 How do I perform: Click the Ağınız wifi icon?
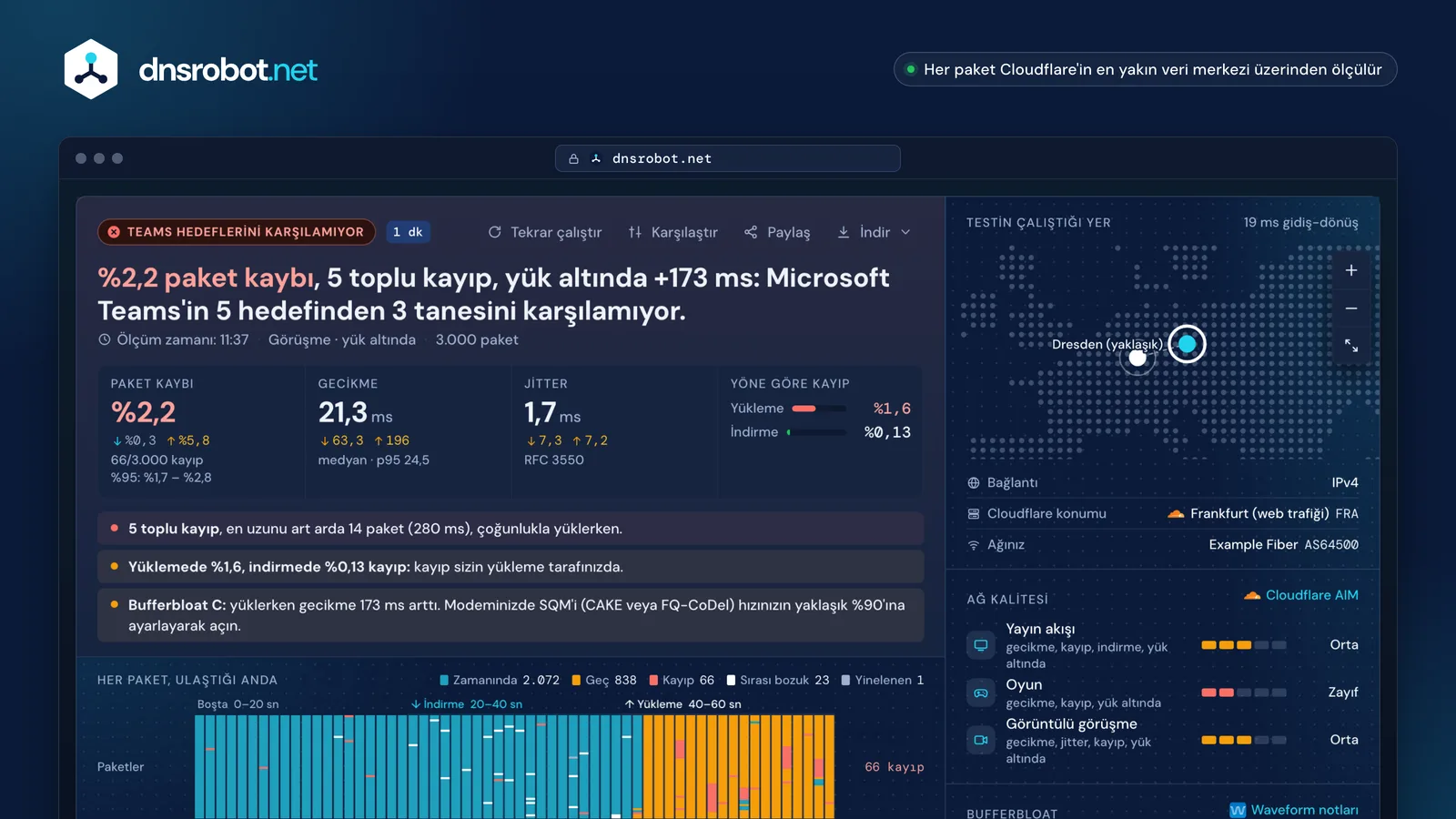(974, 545)
